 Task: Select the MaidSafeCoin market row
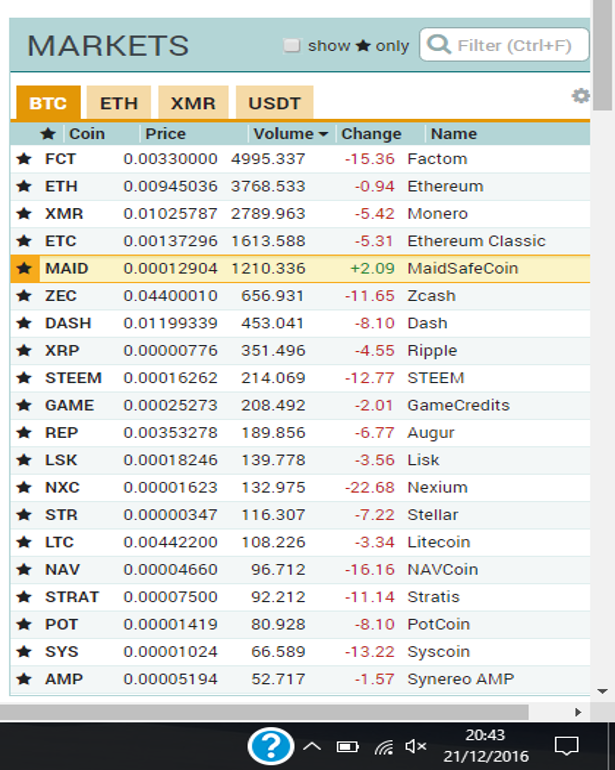click(300, 269)
